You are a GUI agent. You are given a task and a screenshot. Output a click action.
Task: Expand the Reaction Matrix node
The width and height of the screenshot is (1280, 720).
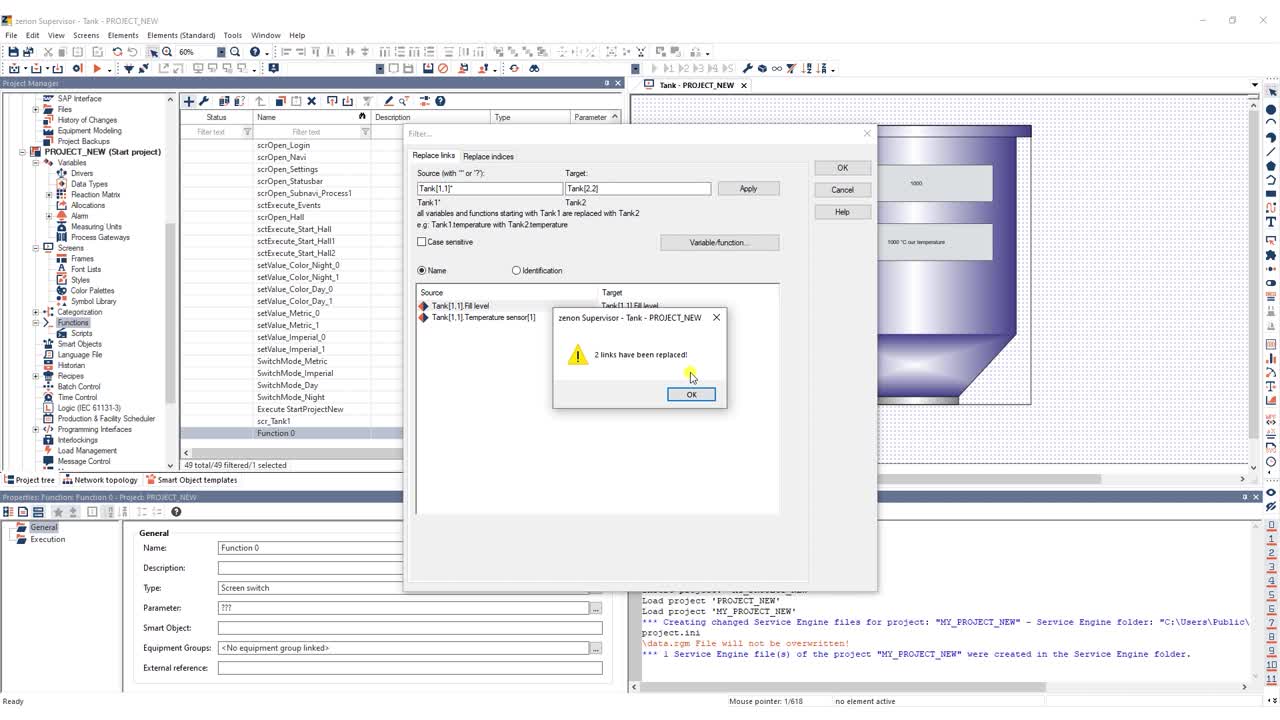pyautogui.click(x=49, y=194)
